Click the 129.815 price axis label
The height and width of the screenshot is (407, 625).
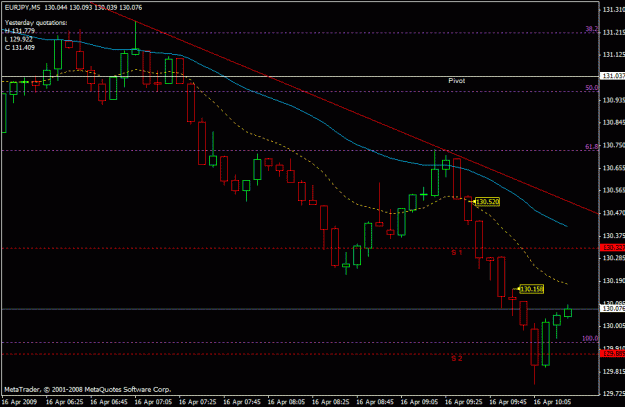(x=613, y=371)
